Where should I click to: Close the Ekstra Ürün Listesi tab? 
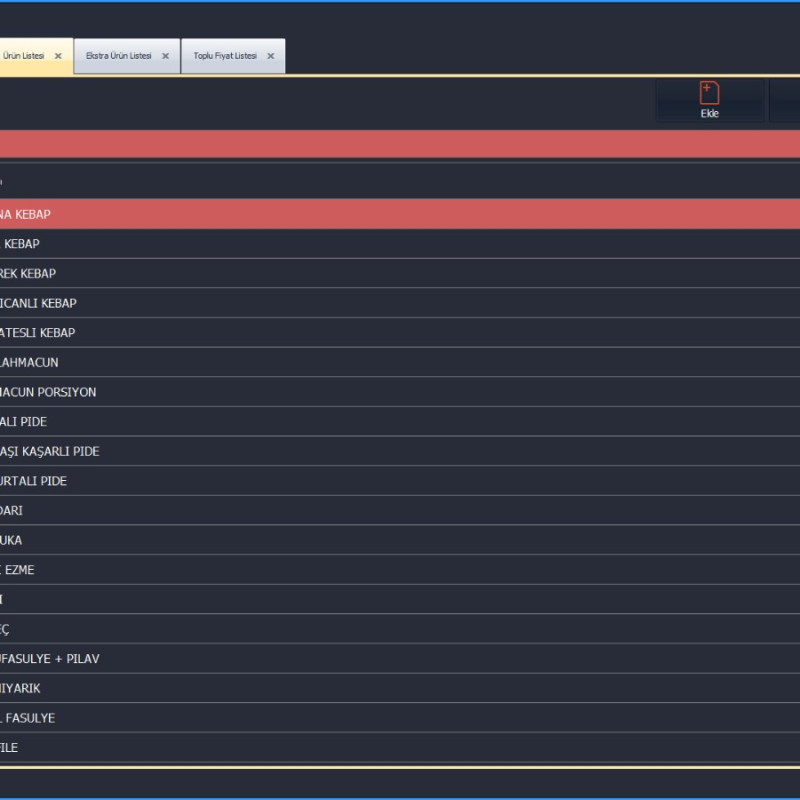pos(165,56)
